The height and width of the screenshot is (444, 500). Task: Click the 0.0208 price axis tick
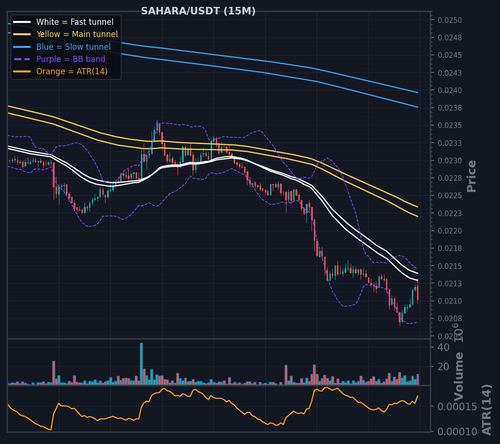[450, 319]
